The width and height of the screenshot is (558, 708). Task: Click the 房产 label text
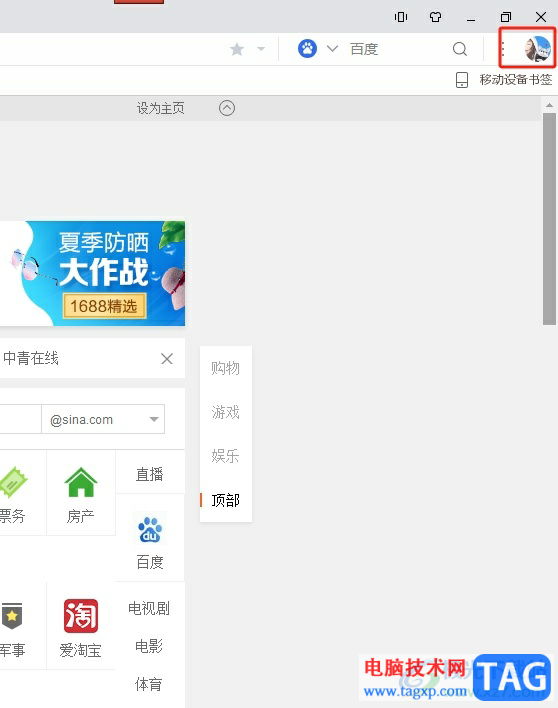coord(80,516)
